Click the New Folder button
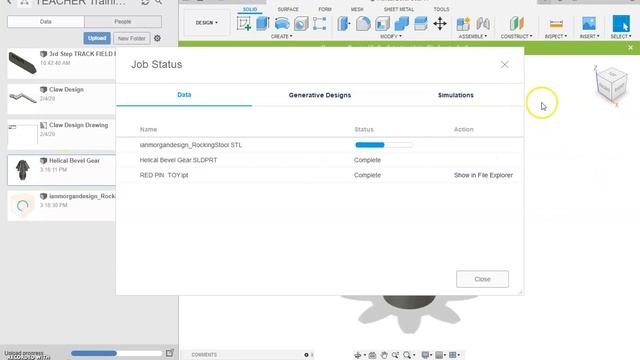The image size is (640, 360). tap(131, 38)
